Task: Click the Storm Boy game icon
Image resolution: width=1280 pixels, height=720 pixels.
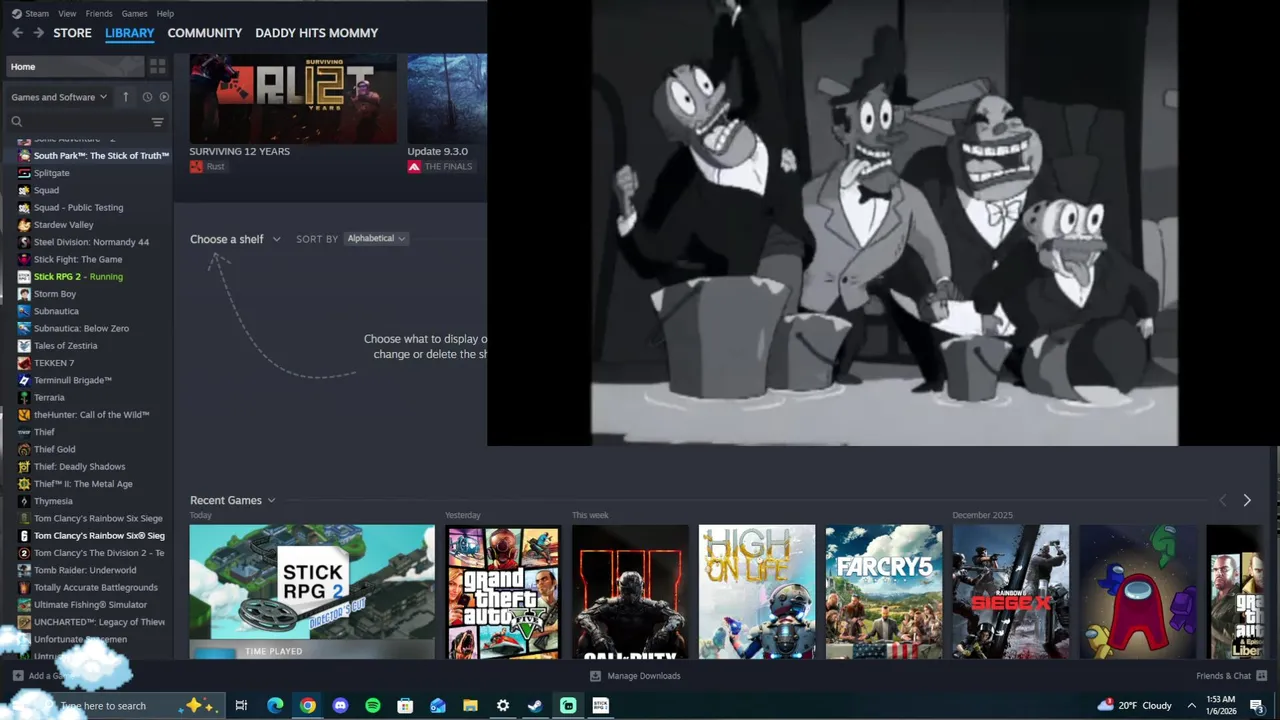Action: pyautogui.click(x=24, y=294)
